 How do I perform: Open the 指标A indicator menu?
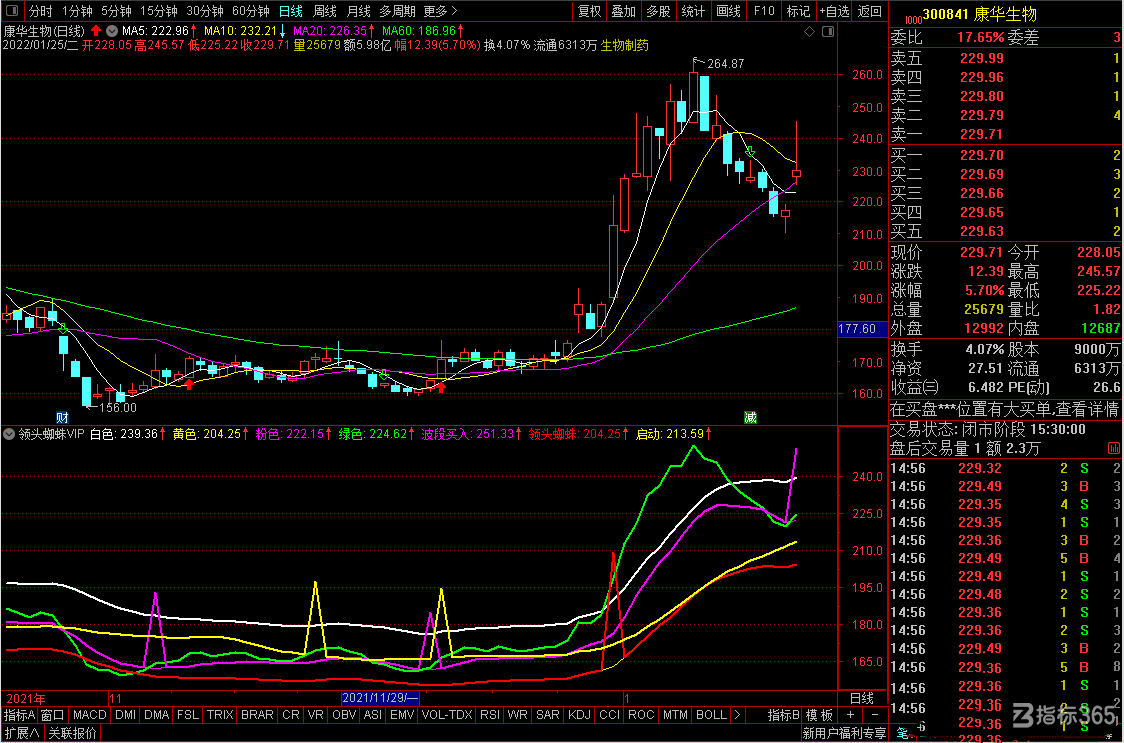[19, 715]
